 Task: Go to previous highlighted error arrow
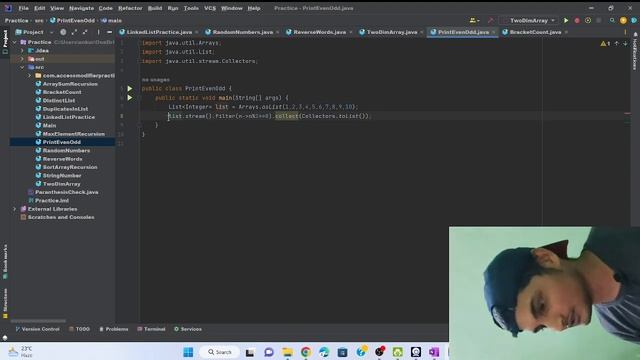[x=616, y=43]
